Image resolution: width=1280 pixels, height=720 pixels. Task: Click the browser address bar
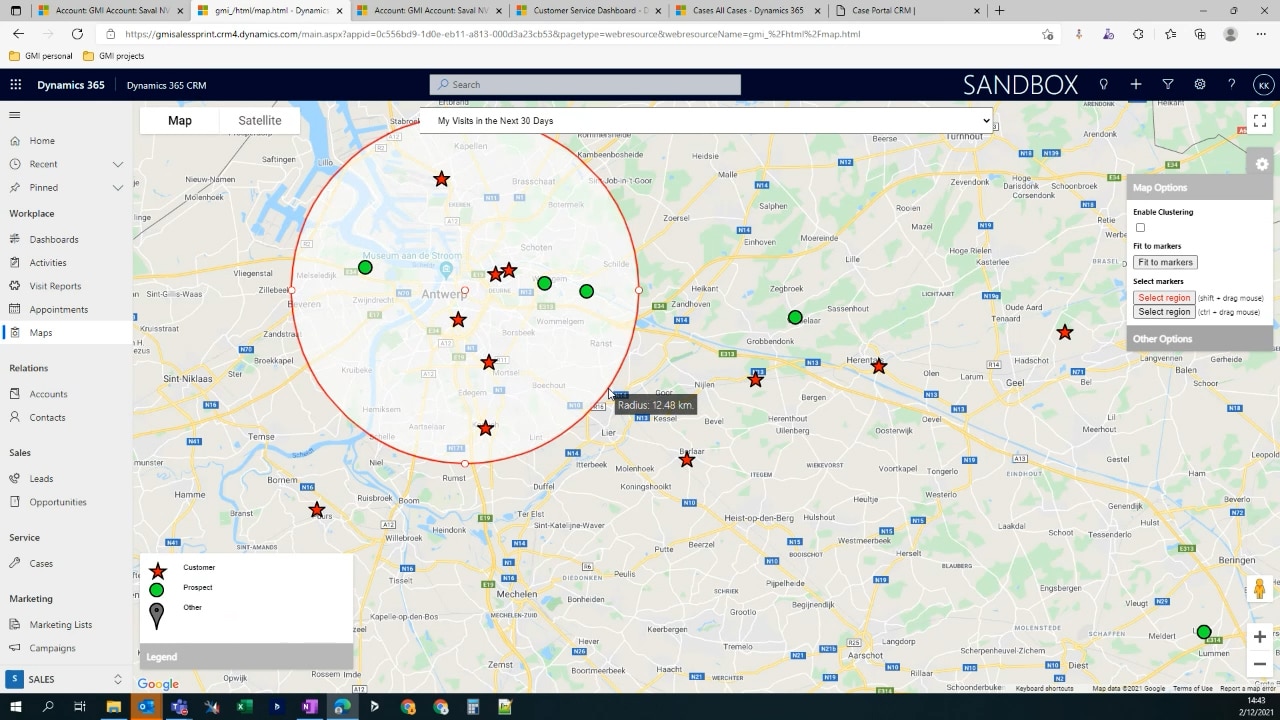click(570, 34)
